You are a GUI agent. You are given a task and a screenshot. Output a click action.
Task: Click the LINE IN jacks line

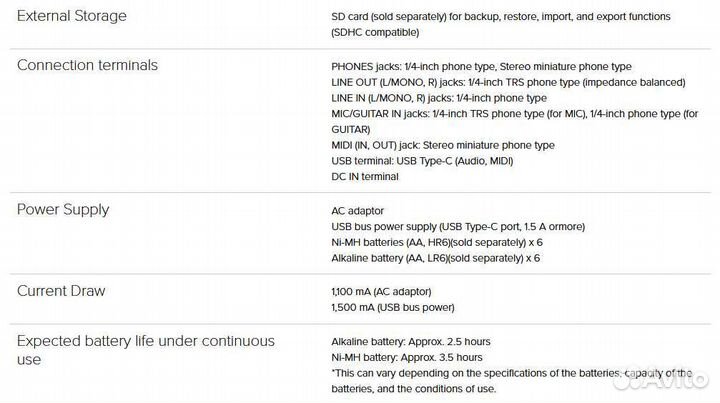point(439,98)
